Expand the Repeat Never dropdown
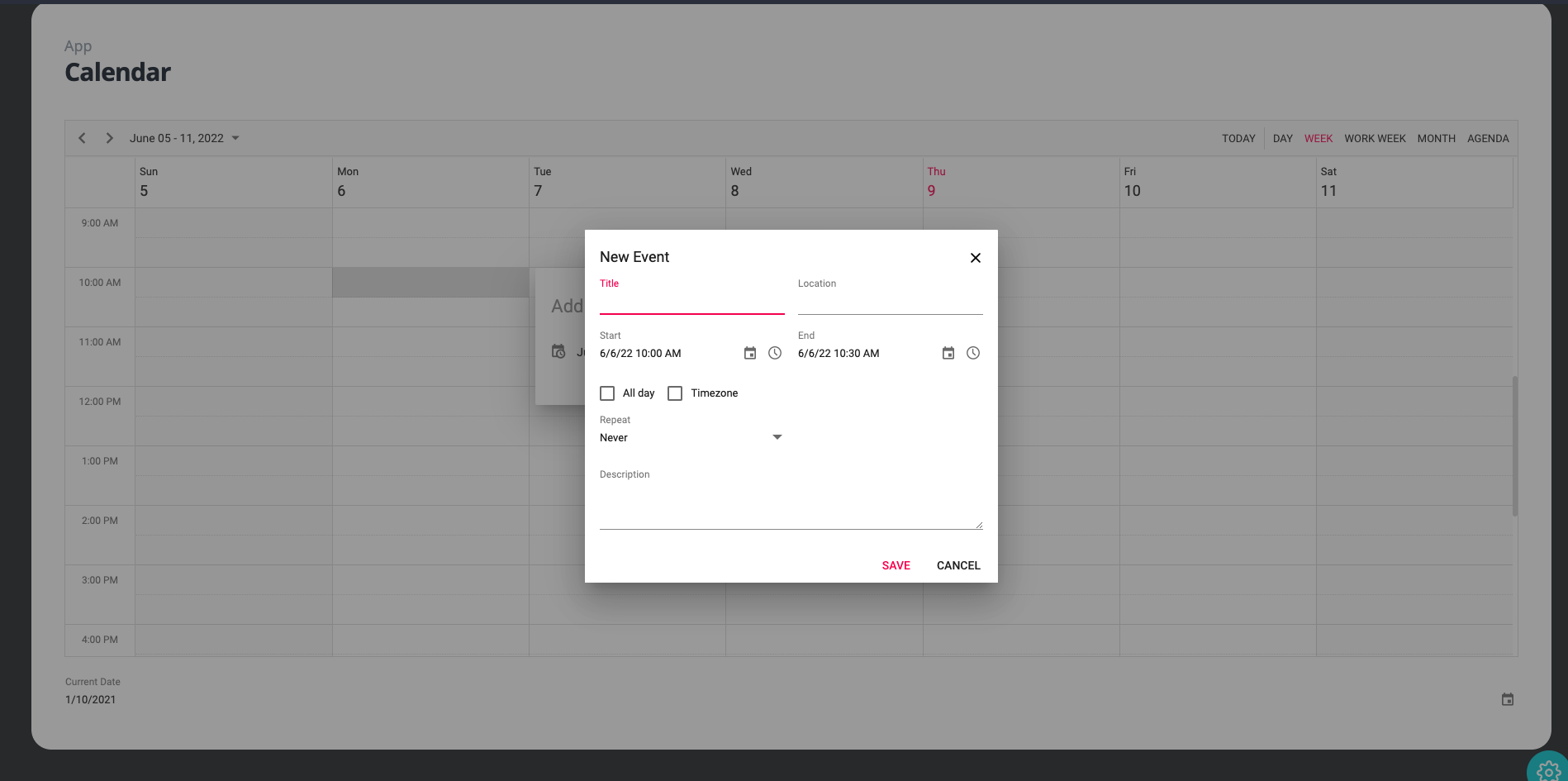The height and width of the screenshot is (781, 1568). (x=691, y=438)
